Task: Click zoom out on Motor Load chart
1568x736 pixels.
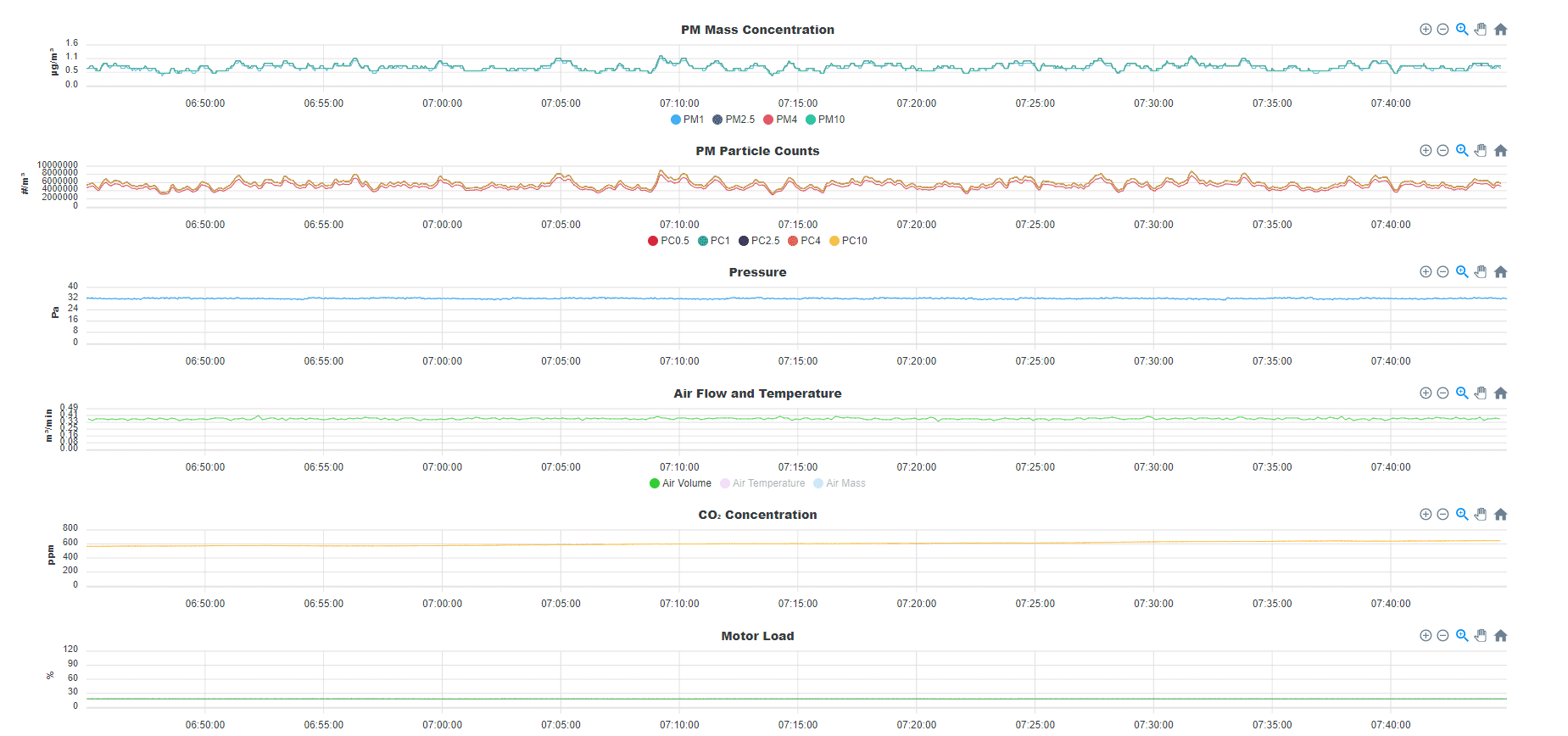Action: click(1442, 636)
